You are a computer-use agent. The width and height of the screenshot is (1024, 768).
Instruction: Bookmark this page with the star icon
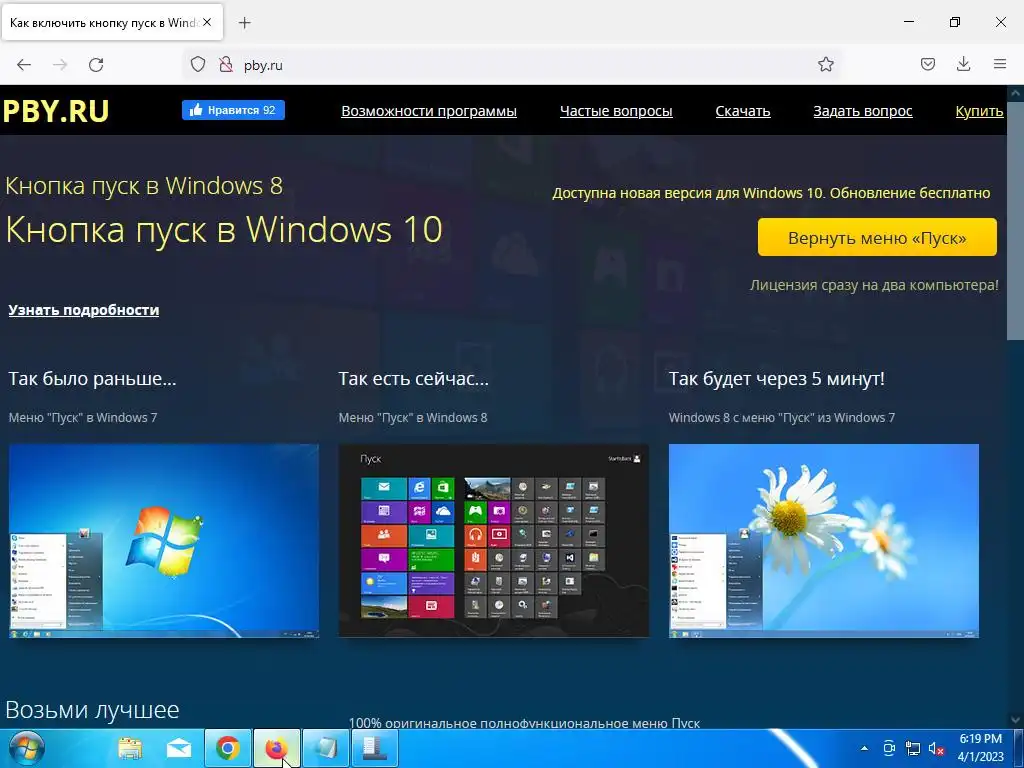pyautogui.click(x=825, y=64)
